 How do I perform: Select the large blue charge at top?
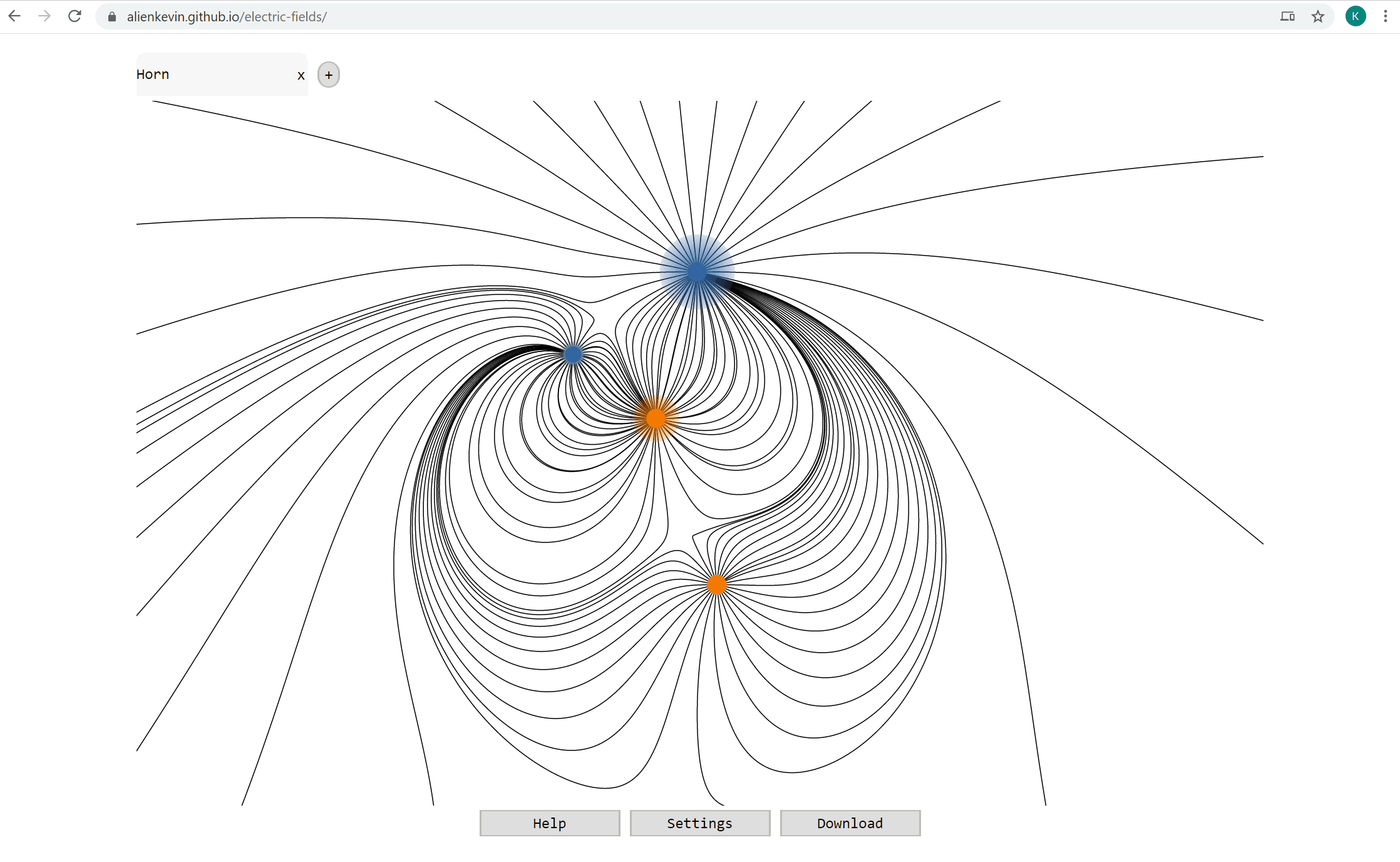(x=697, y=272)
